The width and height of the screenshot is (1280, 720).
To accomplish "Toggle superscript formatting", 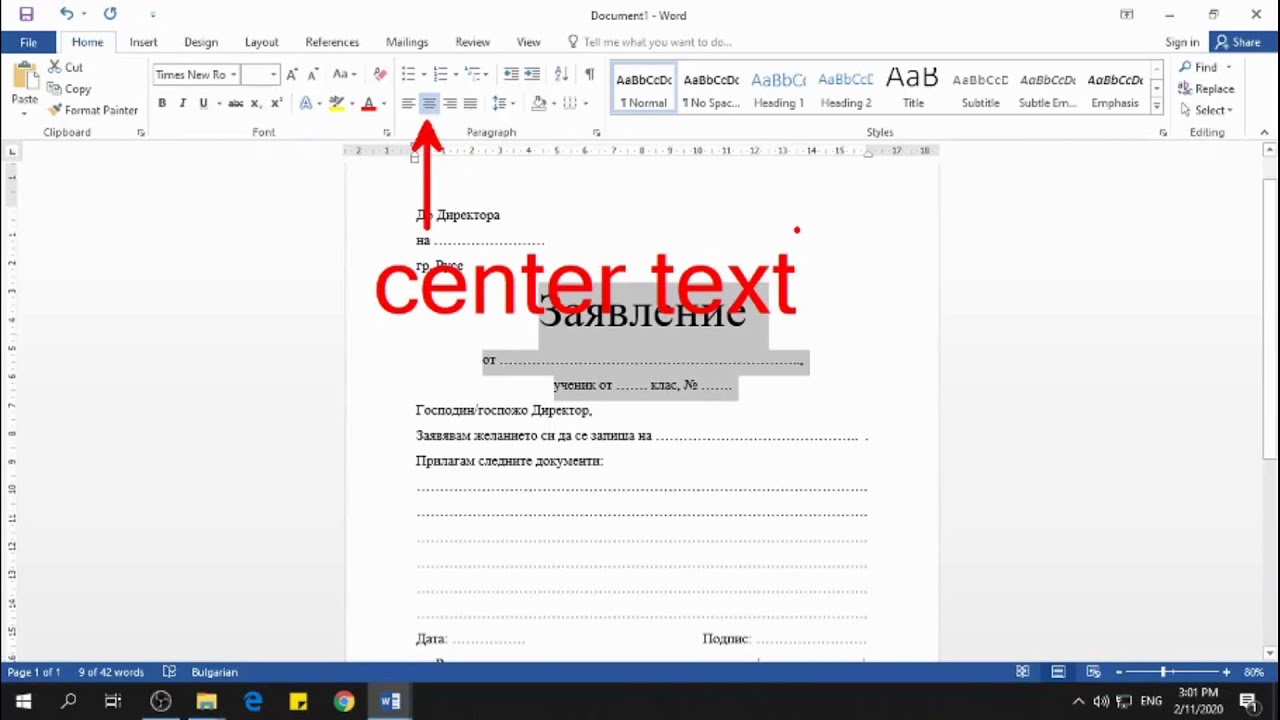I will click(276, 103).
